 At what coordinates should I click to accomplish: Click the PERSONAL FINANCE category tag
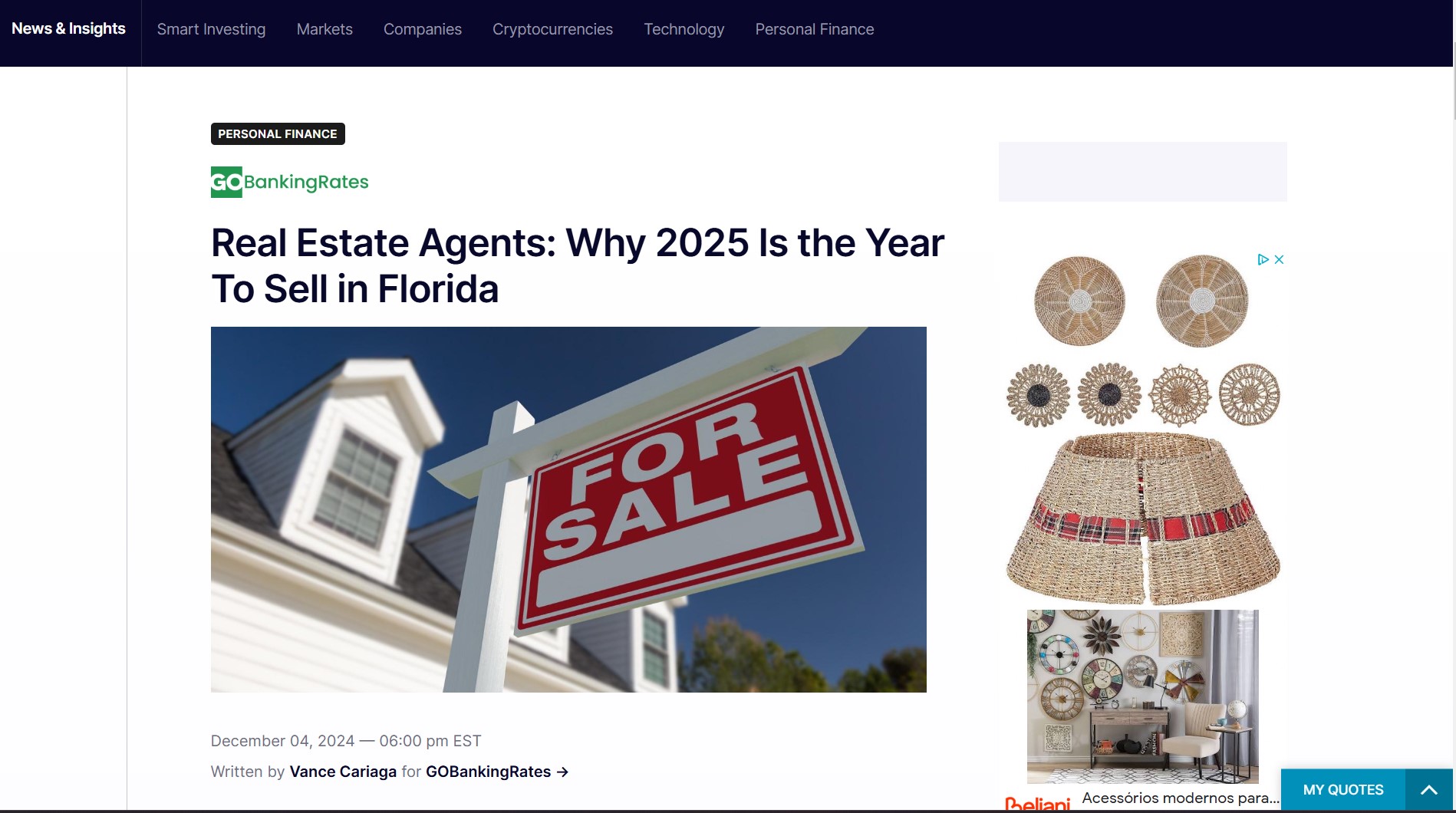278,133
